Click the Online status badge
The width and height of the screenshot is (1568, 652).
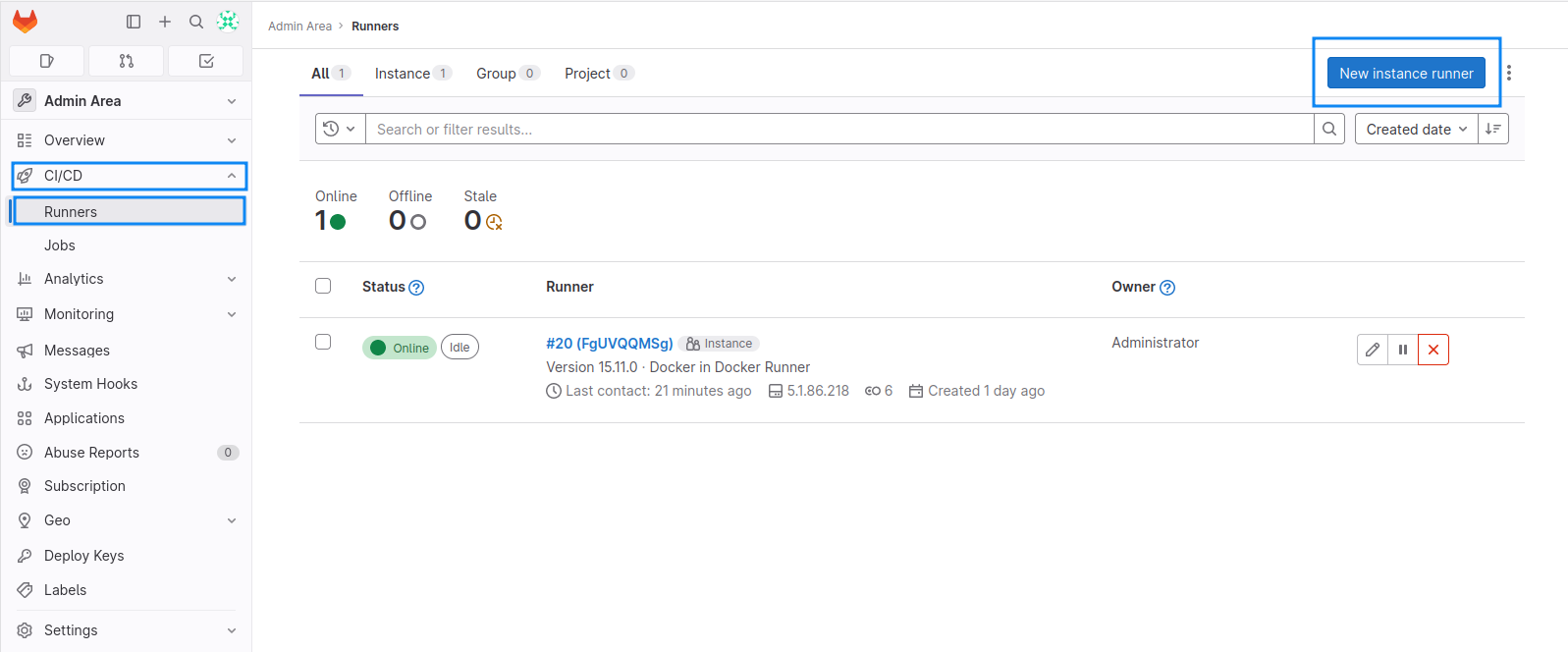pyautogui.click(x=400, y=348)
